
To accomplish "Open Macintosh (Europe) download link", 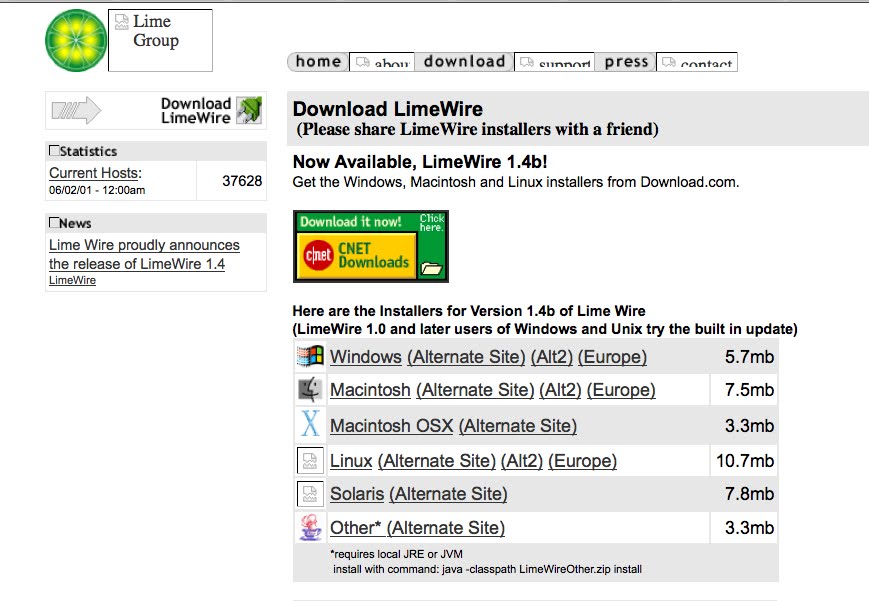I will coord(621,390).
